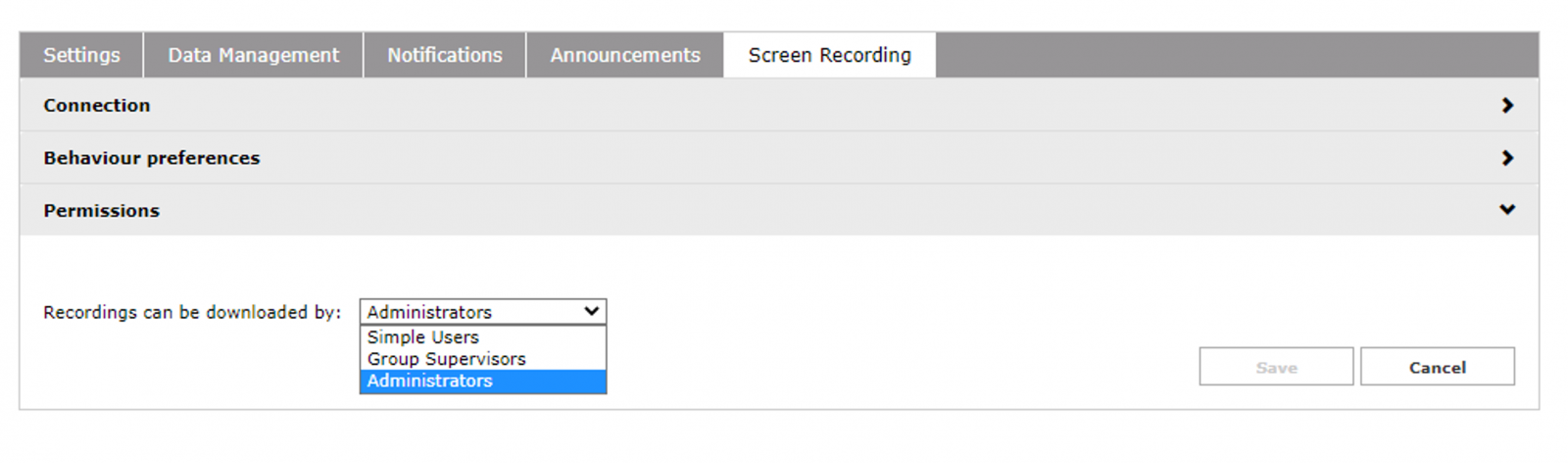Choose Simple Users from the dropdown list
Screen dimensions: 1568x463
(x=423, y=337)
